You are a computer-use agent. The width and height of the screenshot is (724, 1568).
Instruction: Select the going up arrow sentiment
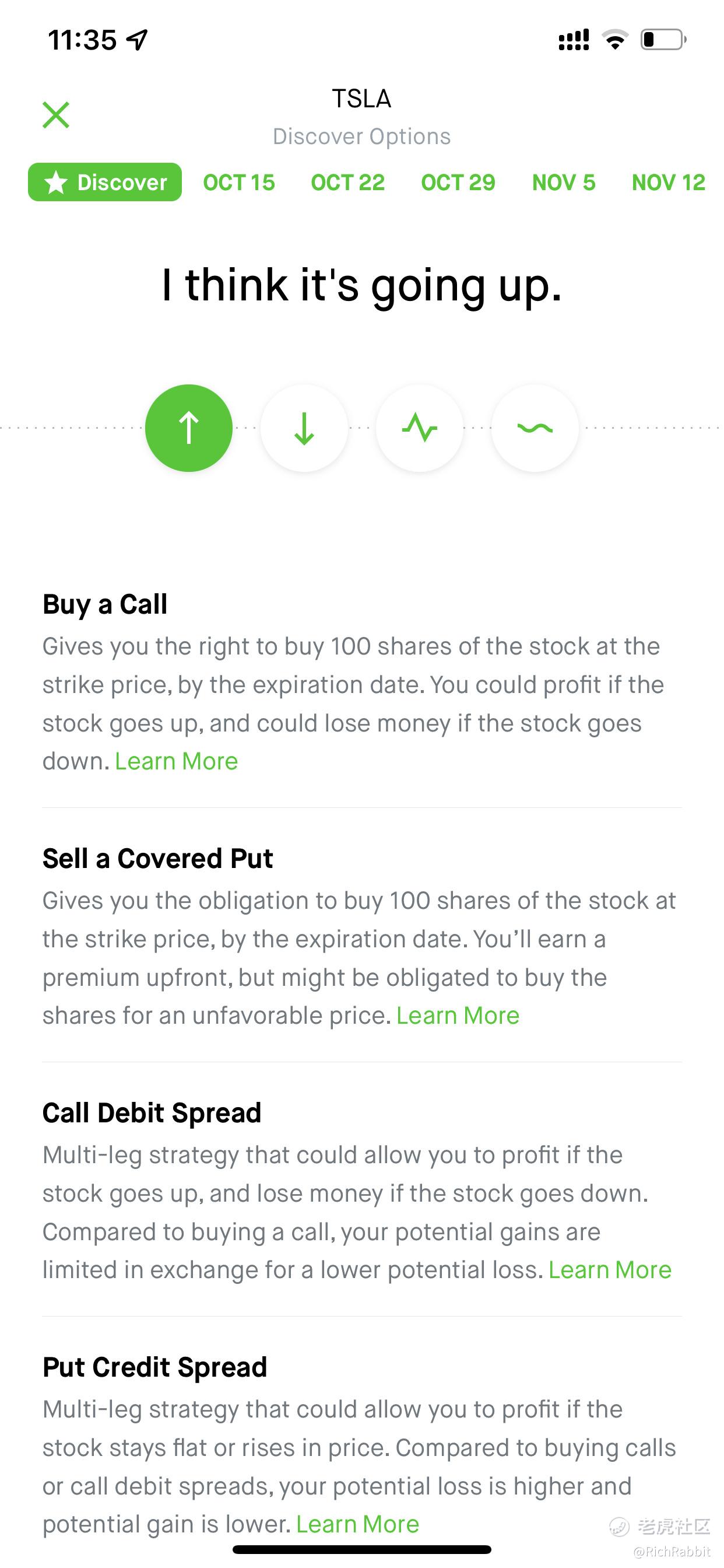pyautogui.click(x=189, y=428)
